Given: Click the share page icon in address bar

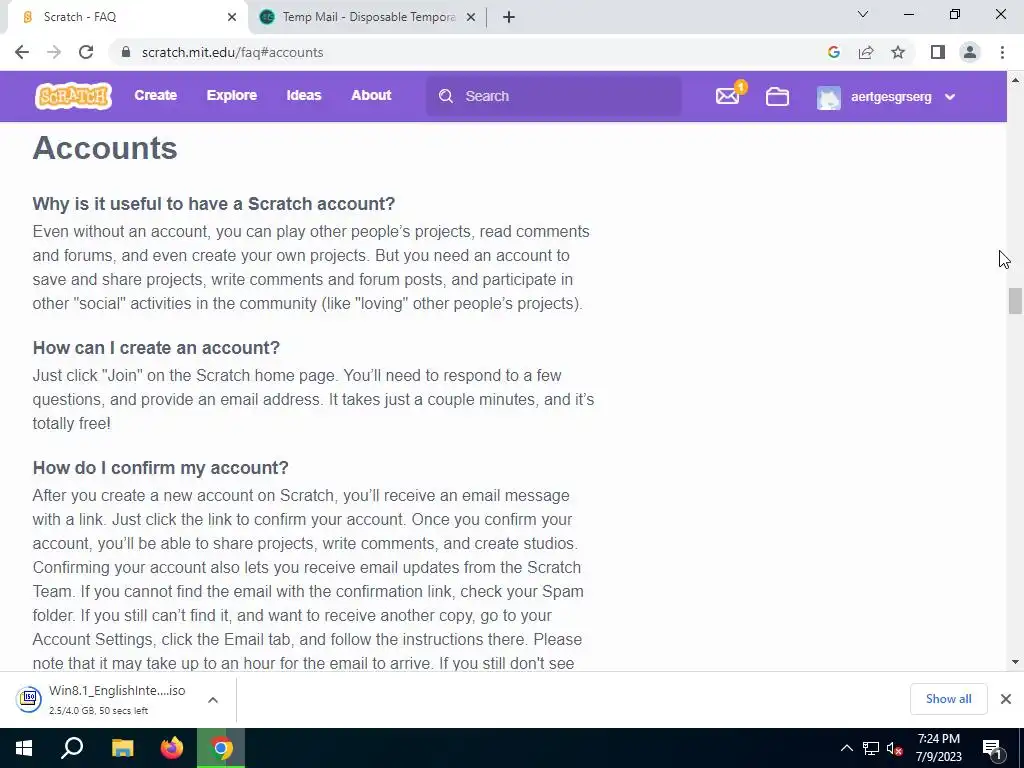Looking at the screenshot, I should click(x=866, y=52).
